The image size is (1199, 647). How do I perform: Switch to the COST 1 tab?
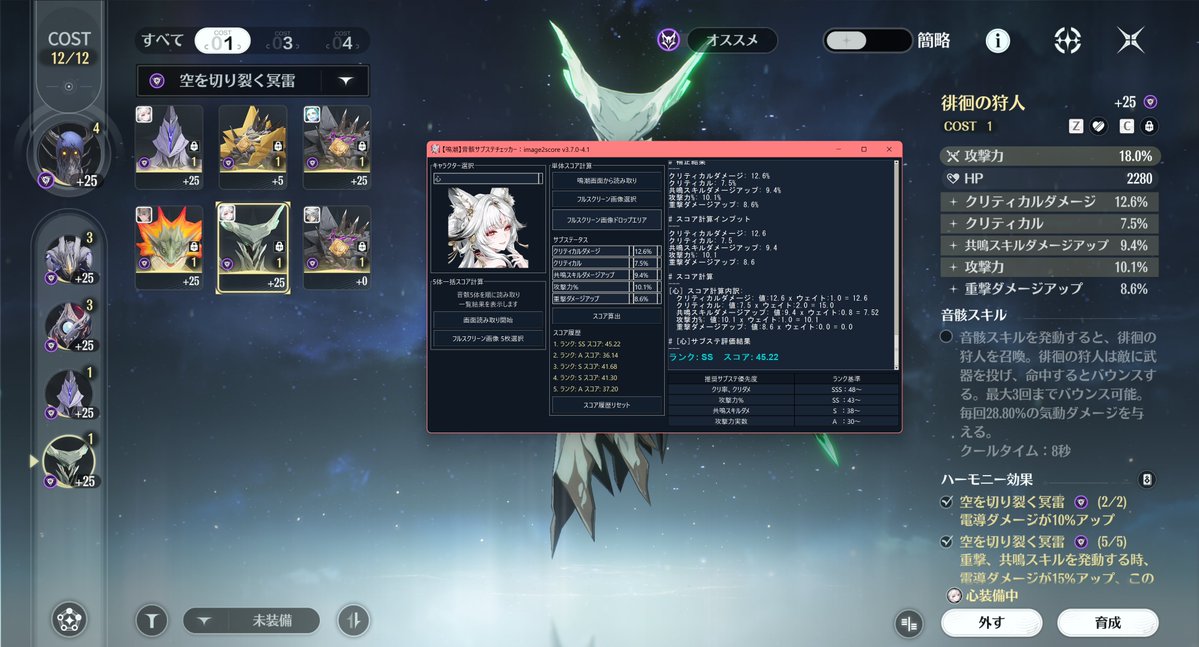223,41
